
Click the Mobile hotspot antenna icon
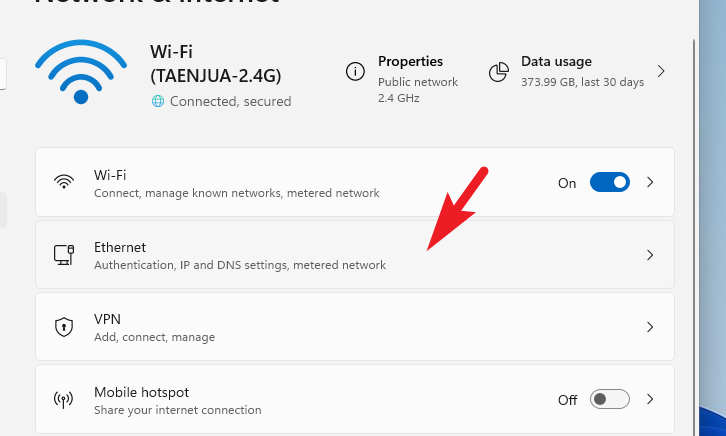64,399
